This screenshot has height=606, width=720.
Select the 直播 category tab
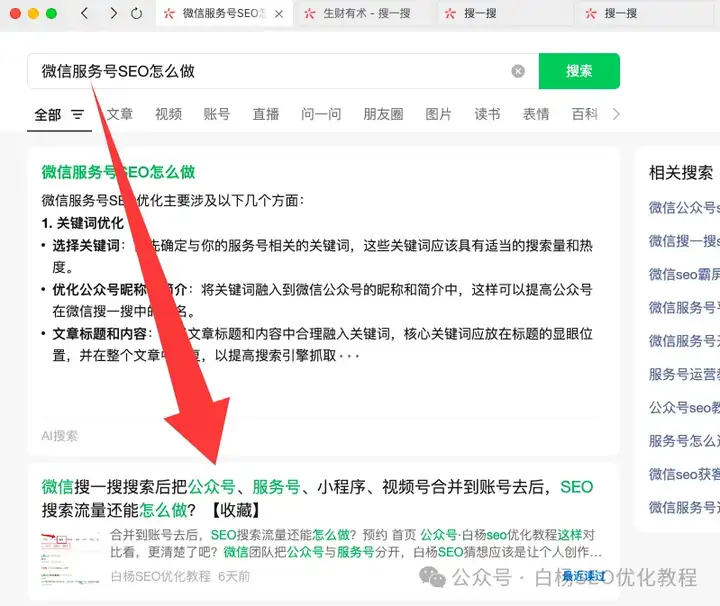[266, 114]
